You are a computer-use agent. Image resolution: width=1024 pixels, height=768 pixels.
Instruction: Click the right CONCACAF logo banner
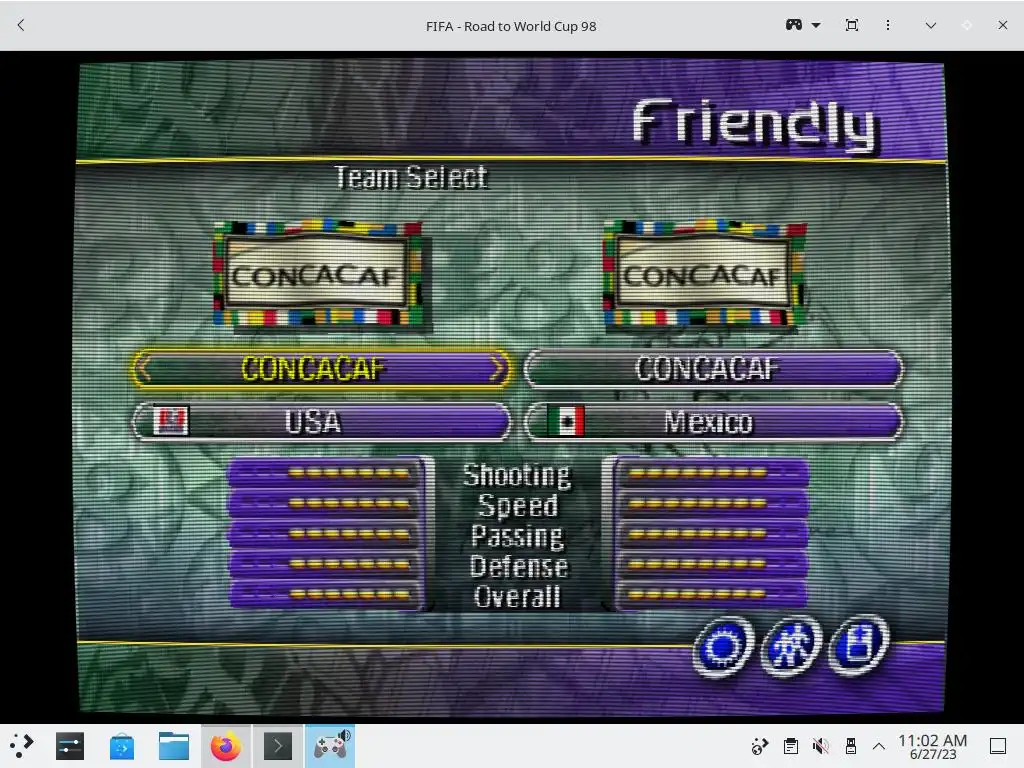(705, 275)
